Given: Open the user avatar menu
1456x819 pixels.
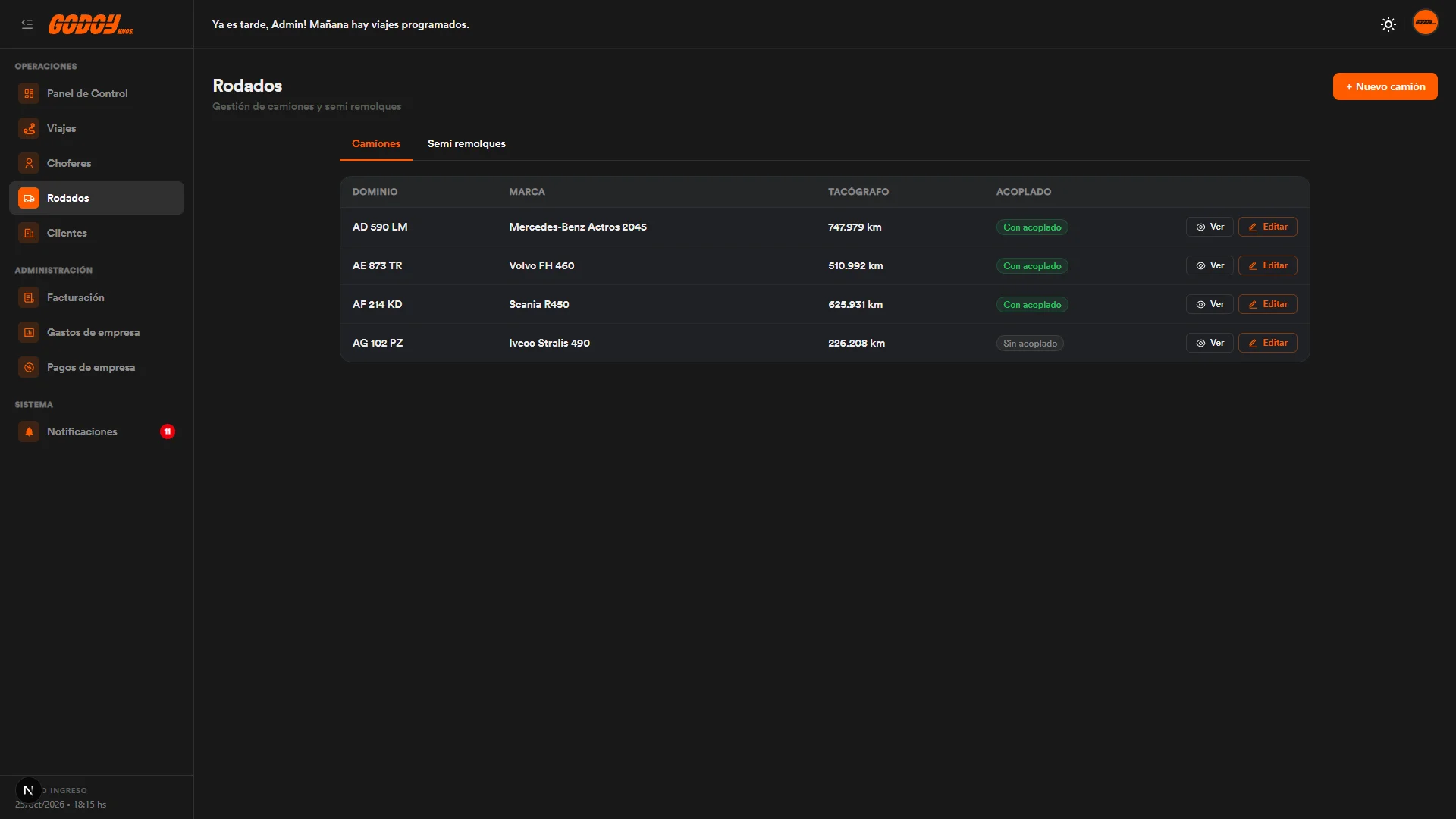Looking at the screenshot, I should pyautogui.click(x=1426, y=22).
